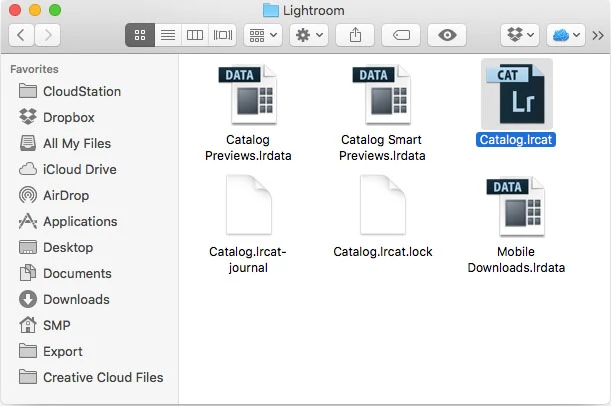
Task: Go back with the Back arrow button
Action: [21, 35]
